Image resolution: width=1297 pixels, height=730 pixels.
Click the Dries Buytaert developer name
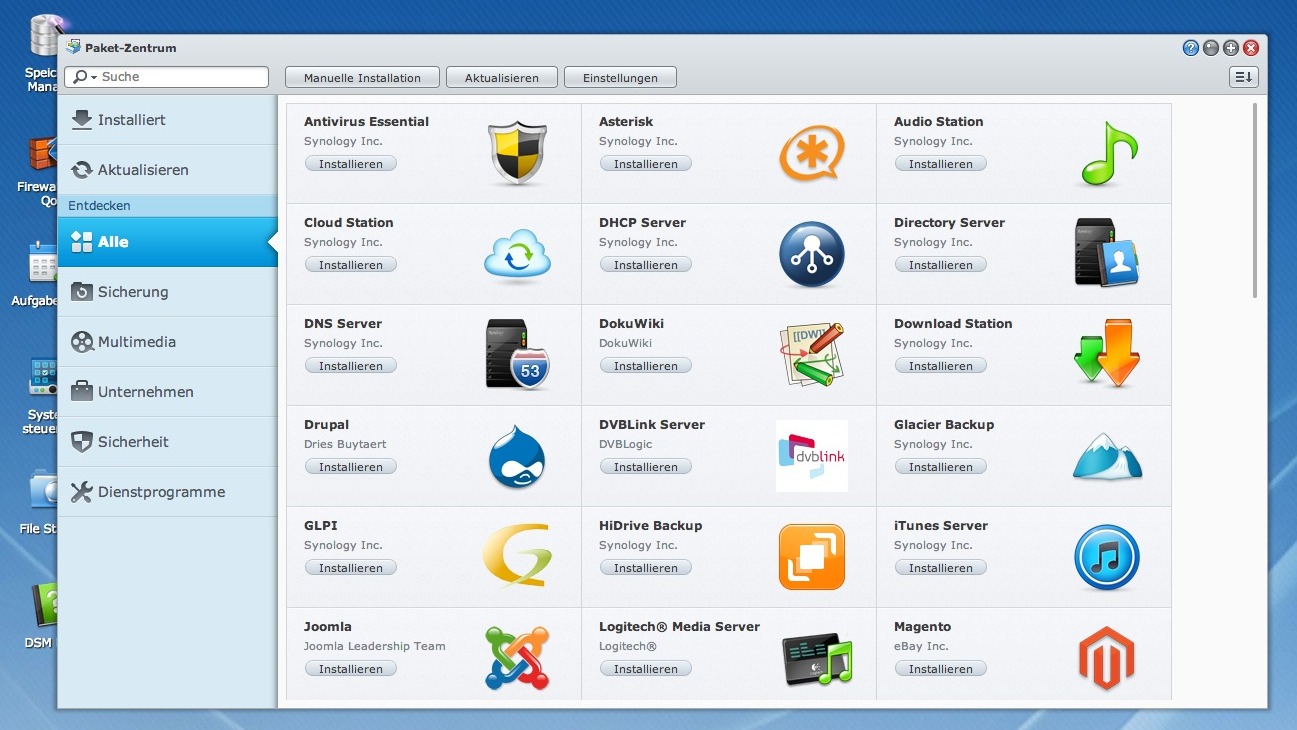(345, 444)
